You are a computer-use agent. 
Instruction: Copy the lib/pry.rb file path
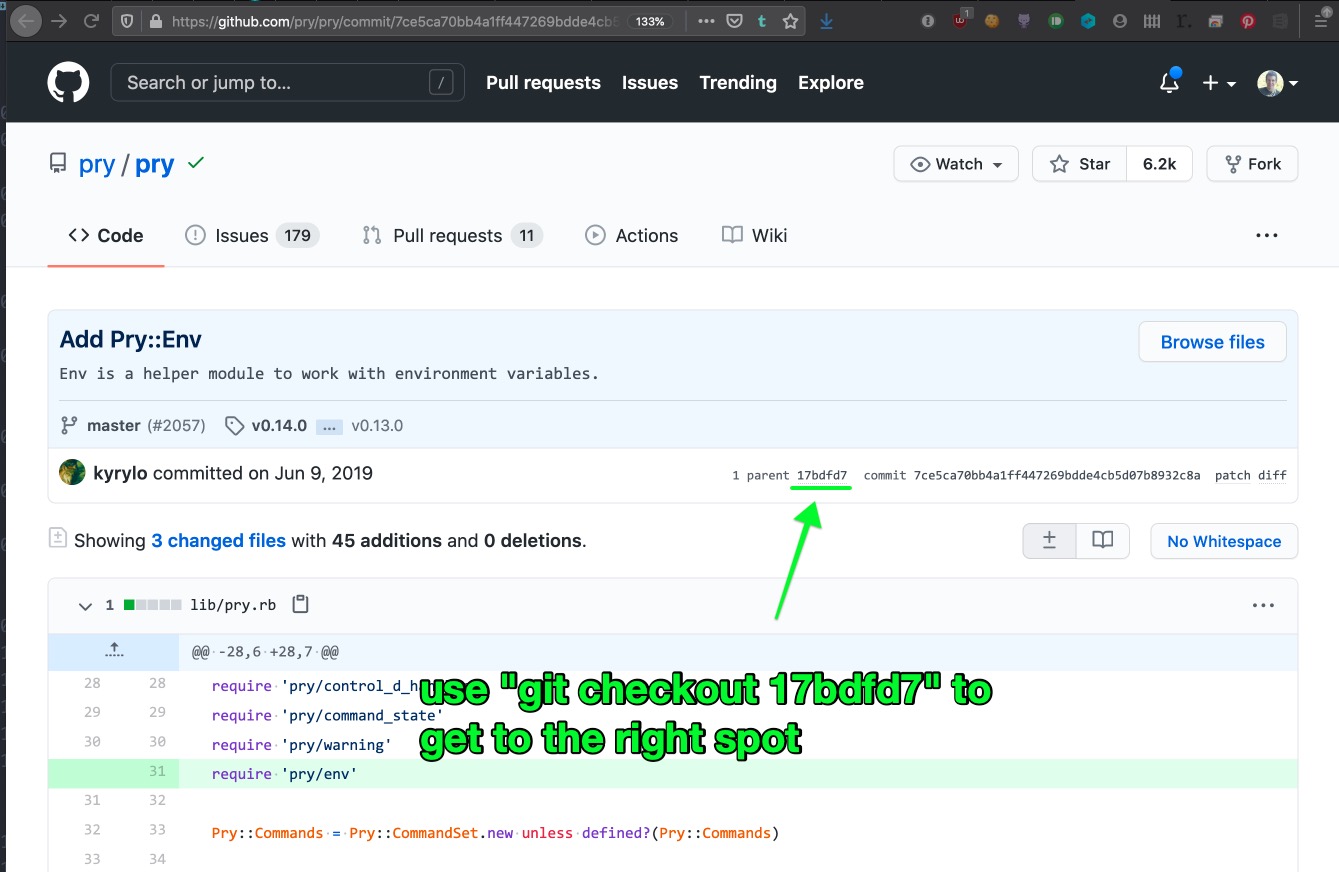300,604
